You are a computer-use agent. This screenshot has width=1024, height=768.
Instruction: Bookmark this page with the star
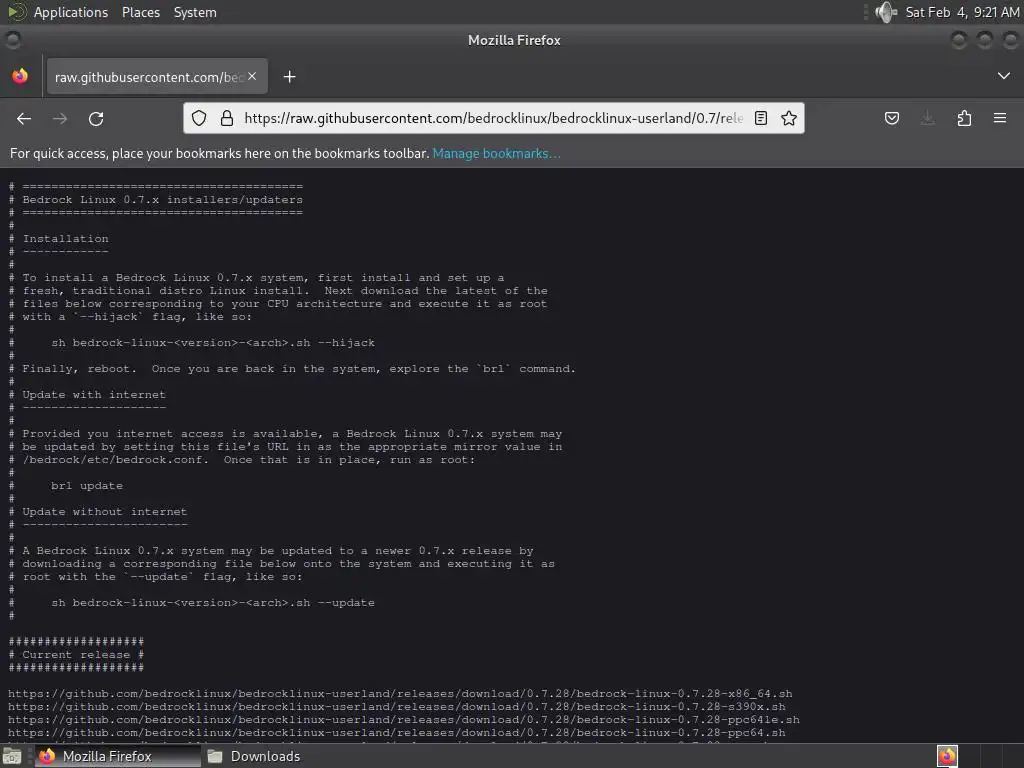coord(789,118)
